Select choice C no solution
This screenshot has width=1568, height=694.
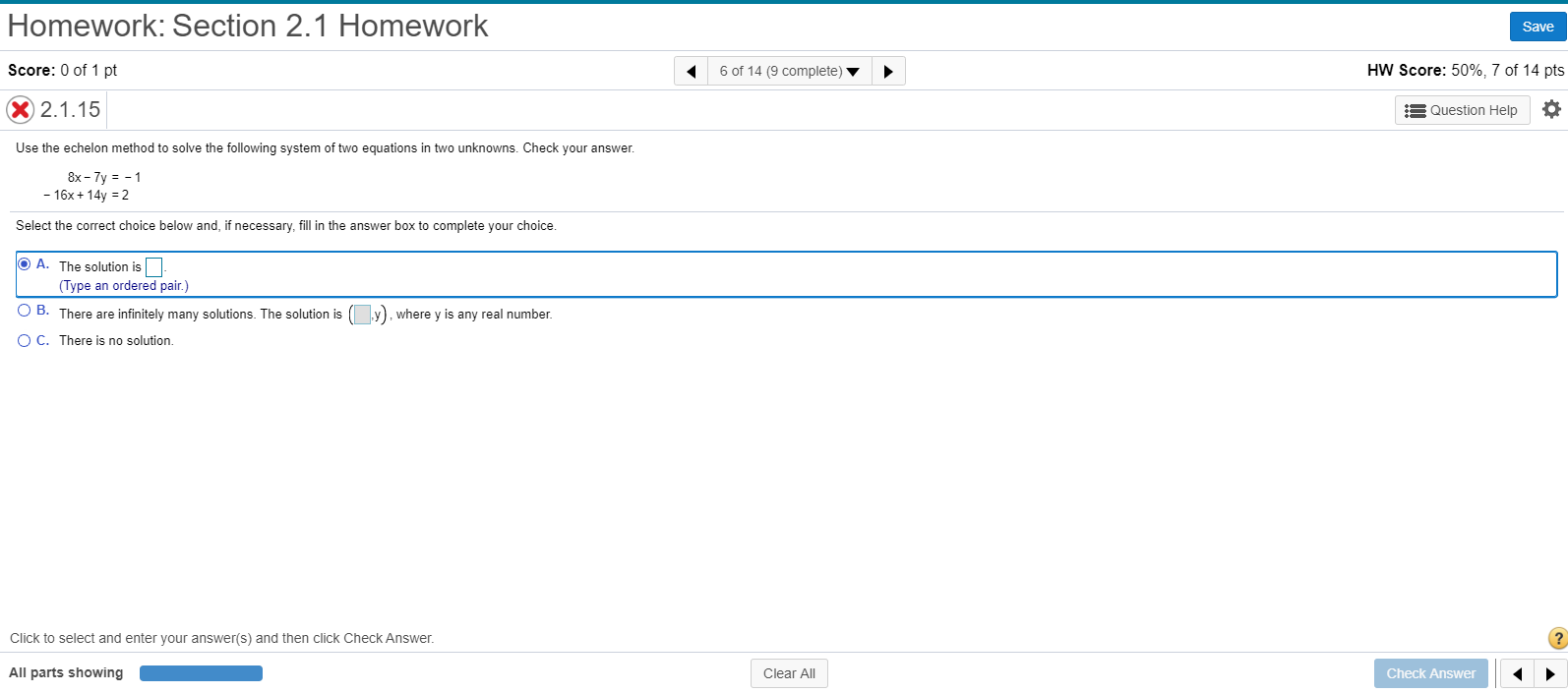click(25, 341)
